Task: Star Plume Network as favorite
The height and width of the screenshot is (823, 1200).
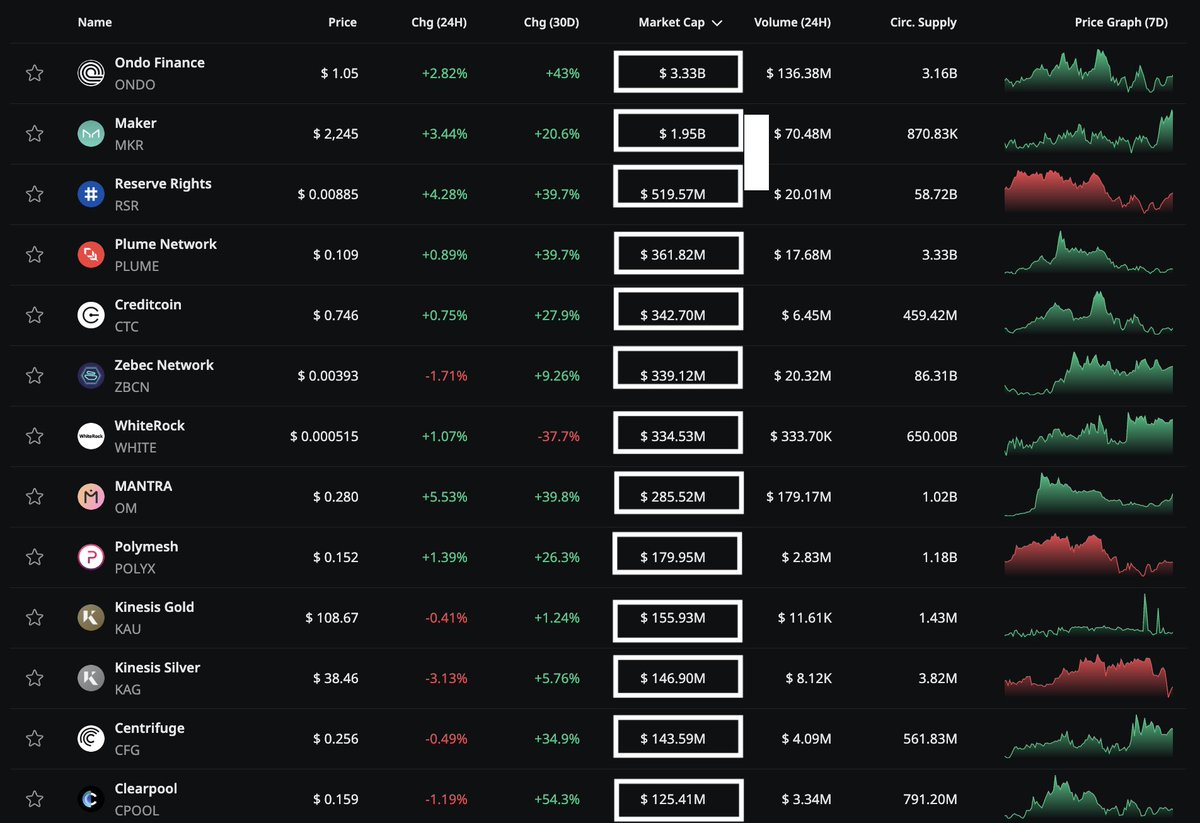Action: 34,255
